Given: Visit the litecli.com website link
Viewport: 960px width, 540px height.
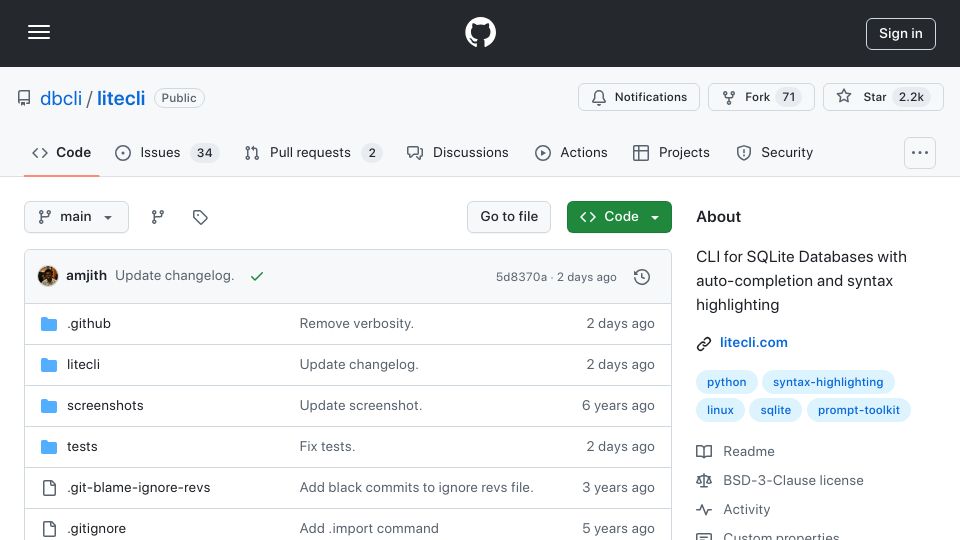Looking at the screenshot, I should 754,342.
